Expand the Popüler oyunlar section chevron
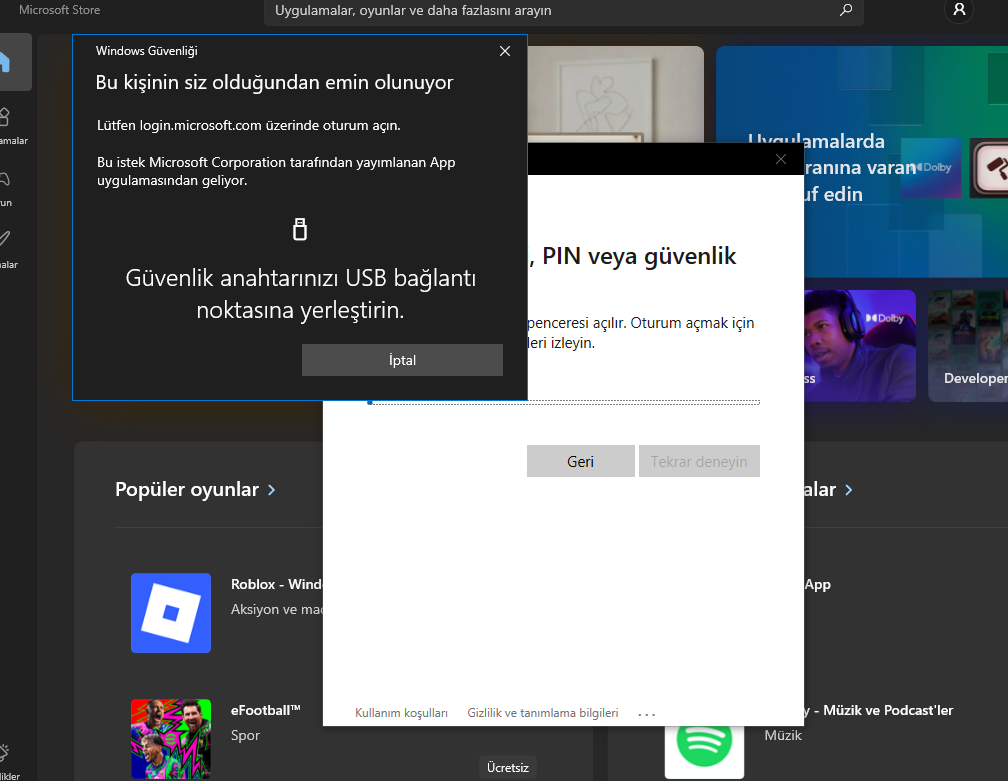The image size is (1008, 781). [271, 490]
